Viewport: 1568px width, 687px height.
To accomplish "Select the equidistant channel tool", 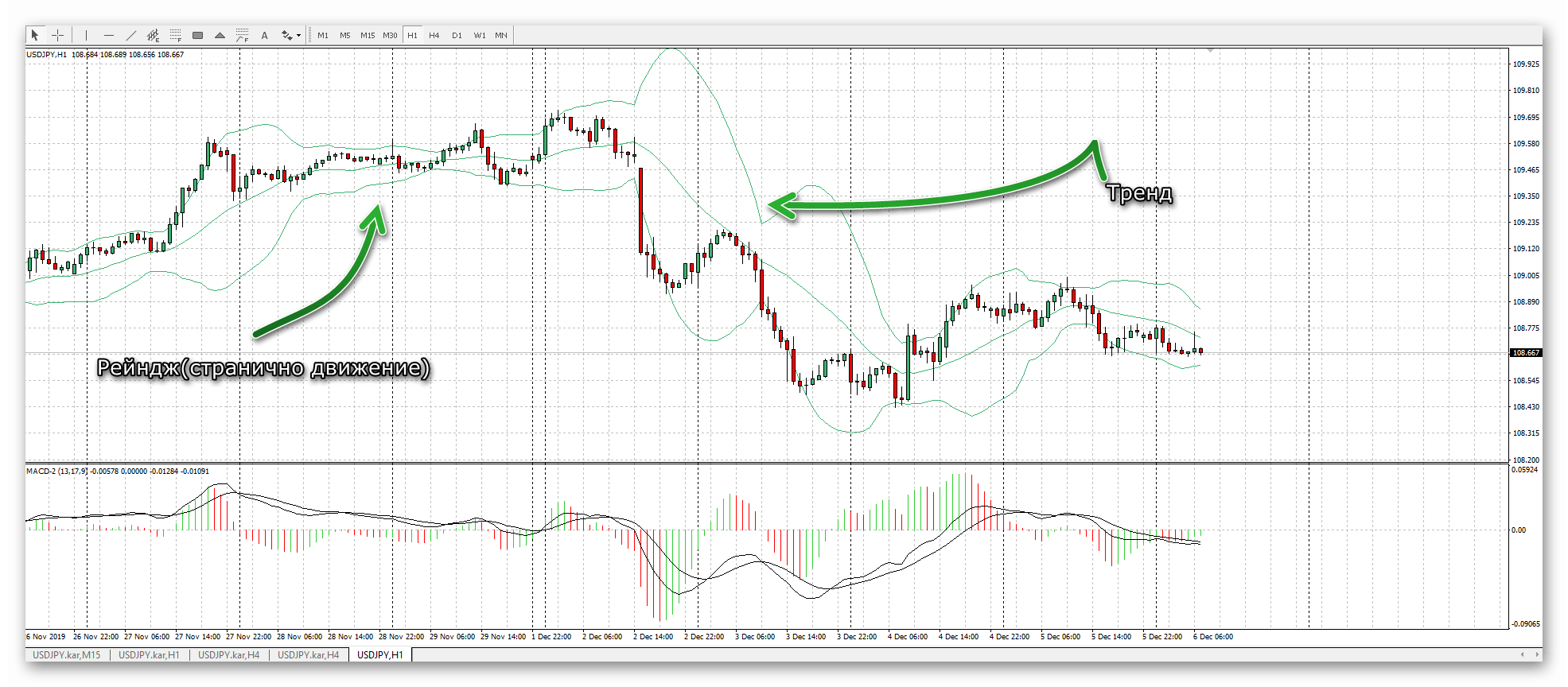I will pyautogui.click(x=153, y=35).
